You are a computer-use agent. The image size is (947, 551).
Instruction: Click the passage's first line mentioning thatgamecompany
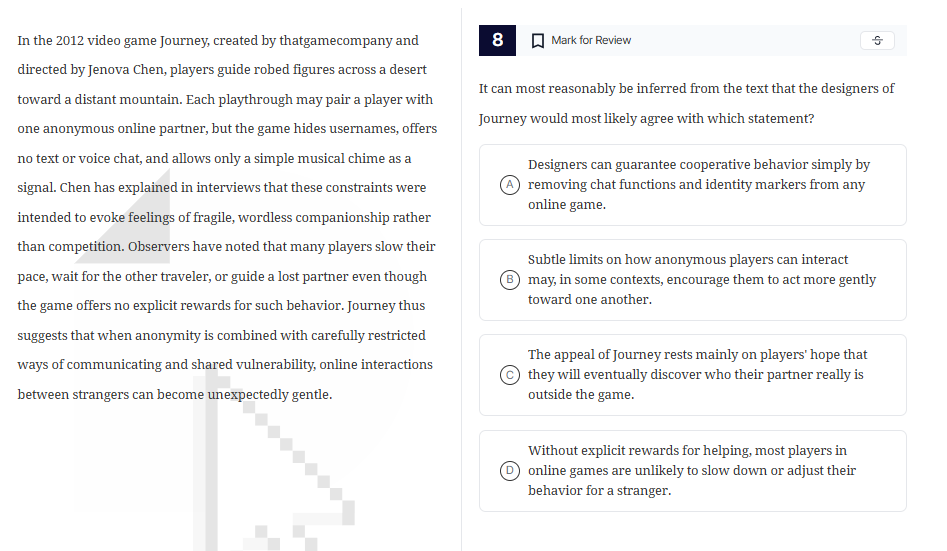tap(218, 41)
